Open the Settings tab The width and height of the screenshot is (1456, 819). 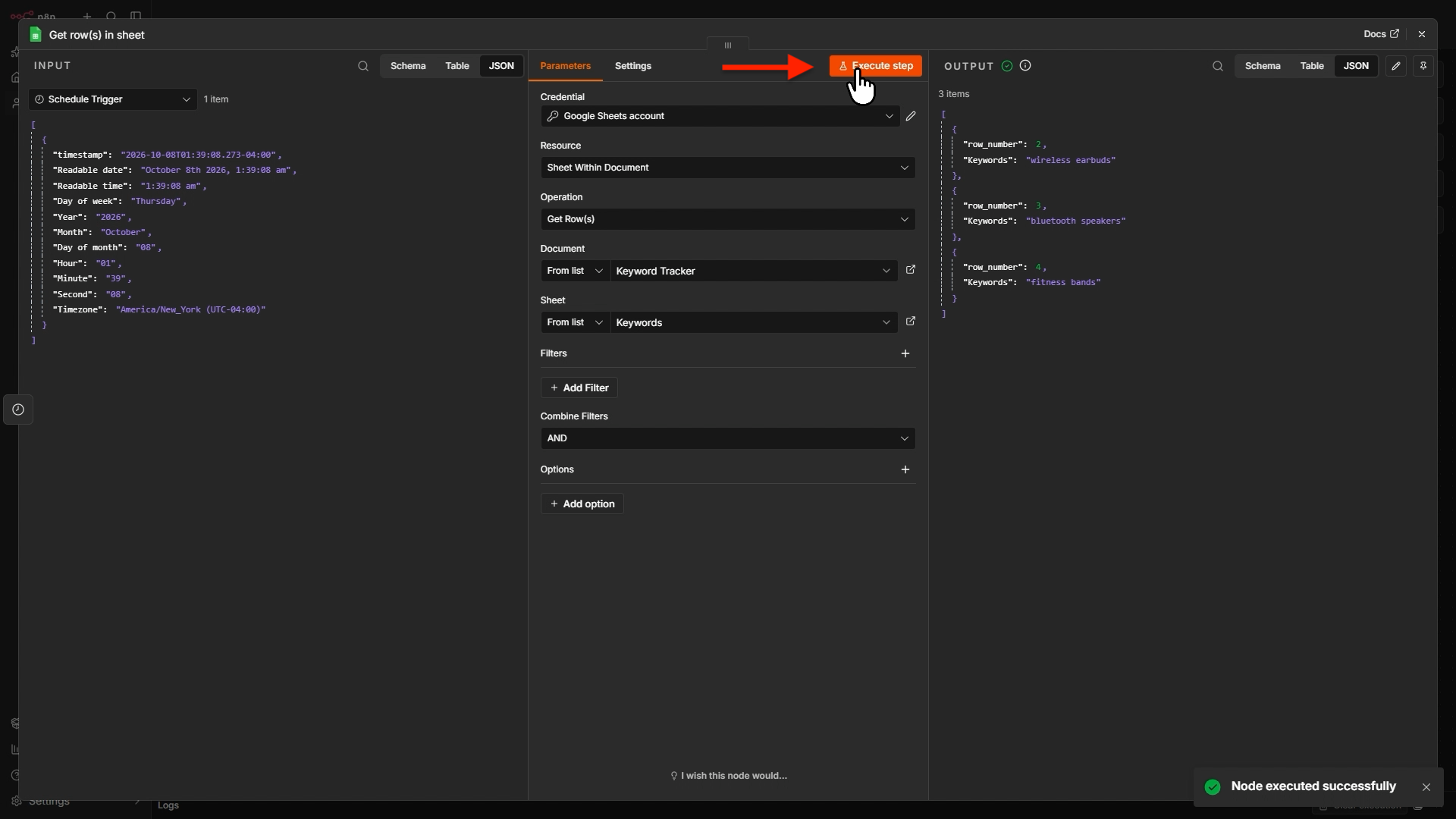[633, 66]
